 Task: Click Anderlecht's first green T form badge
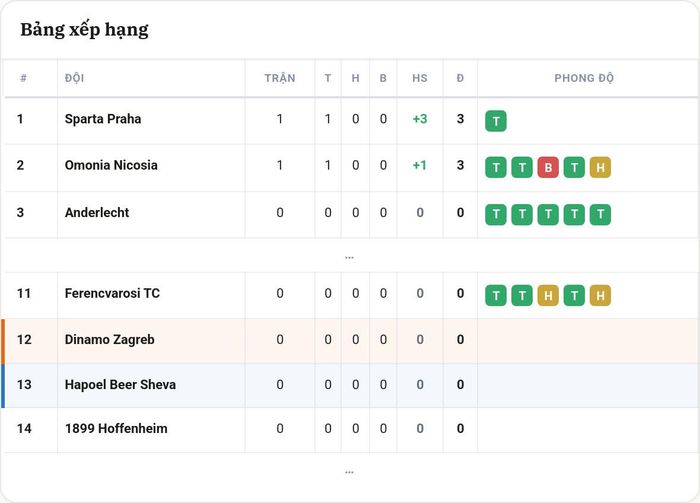(x=496, y=214)
